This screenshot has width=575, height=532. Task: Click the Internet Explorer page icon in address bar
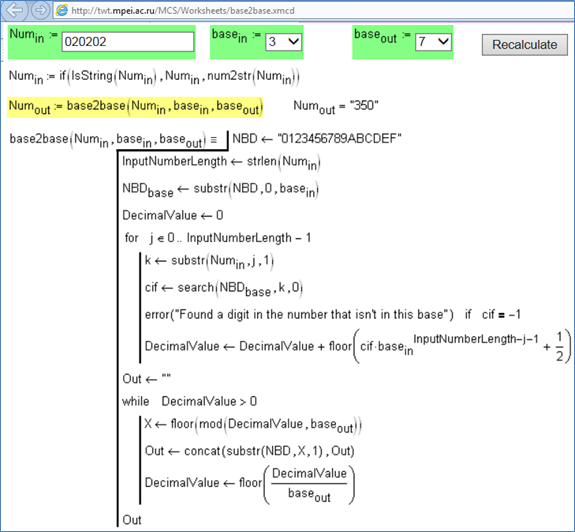(62, 10)
